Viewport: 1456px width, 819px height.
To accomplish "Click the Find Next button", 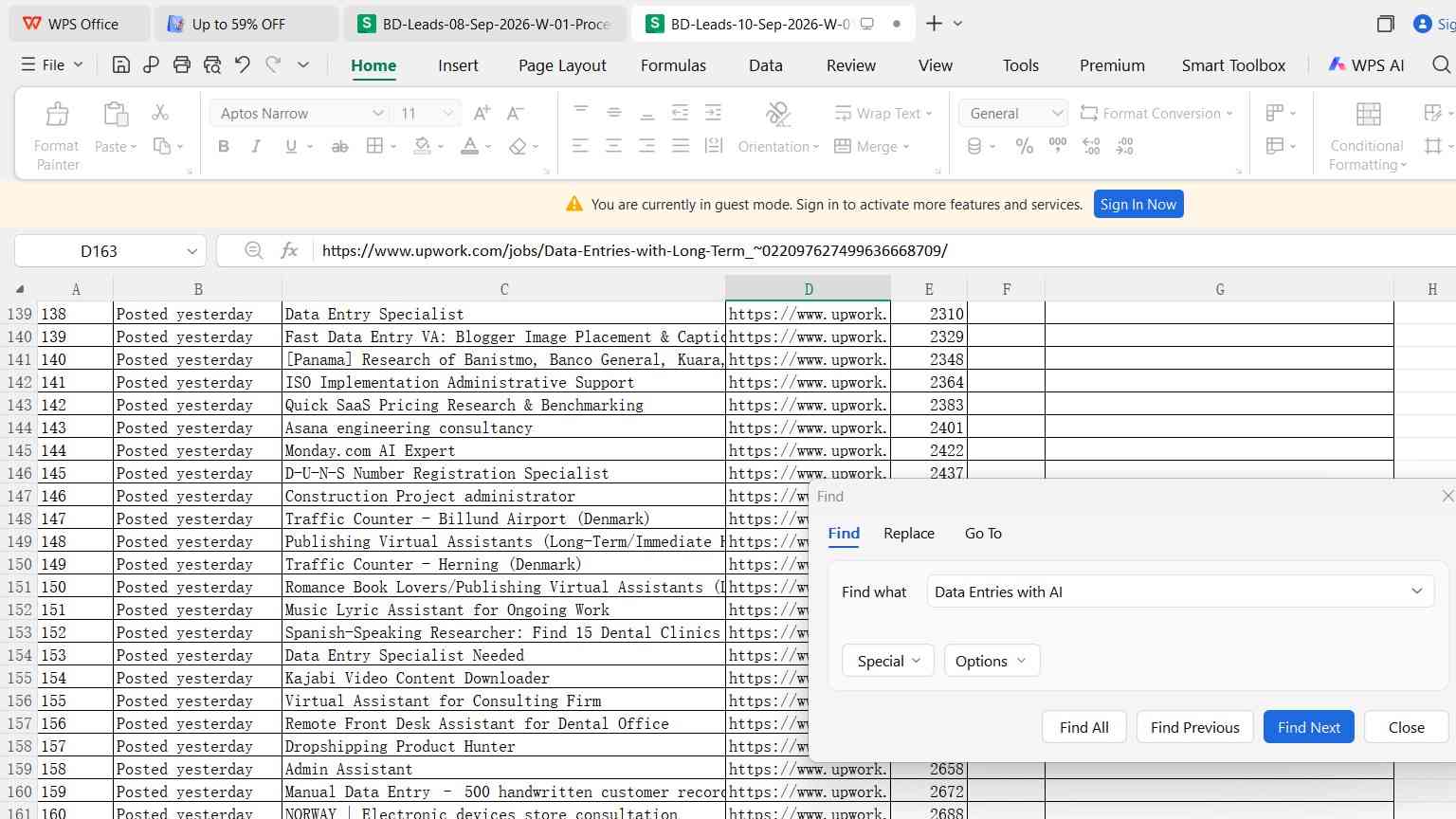I will 1308,727.
